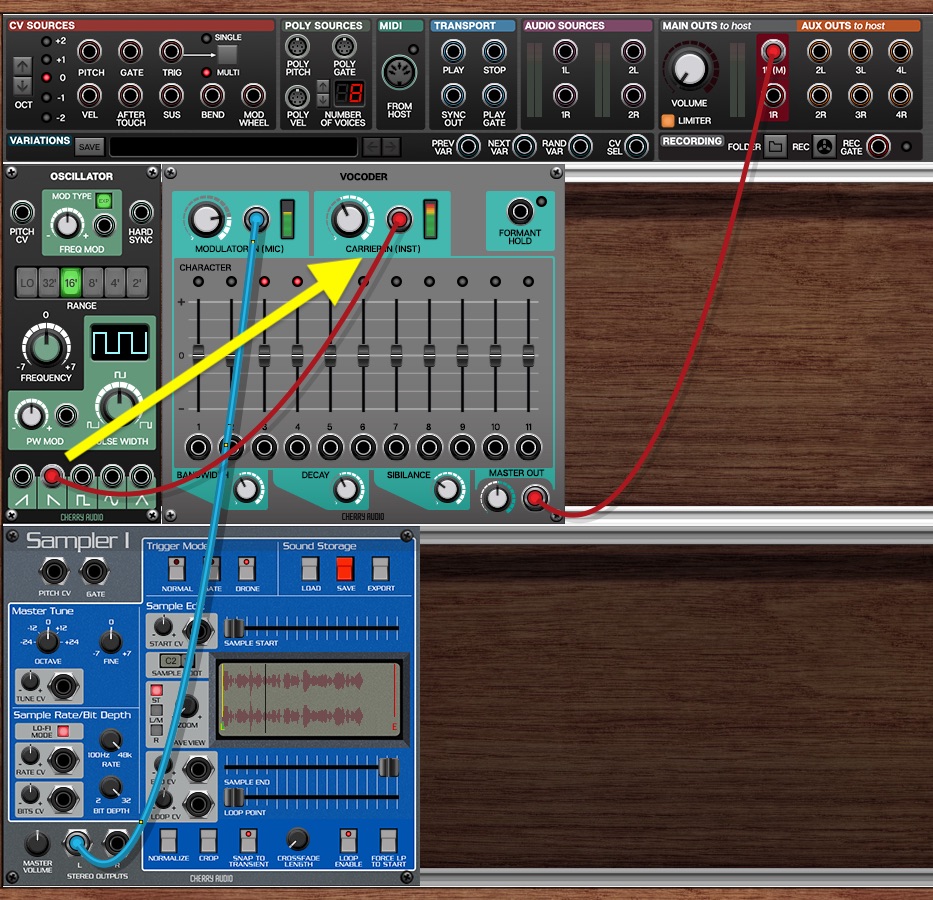Click the sampler EXPORT button
This screenshot has width=933, height=900.
click(381, 569)
